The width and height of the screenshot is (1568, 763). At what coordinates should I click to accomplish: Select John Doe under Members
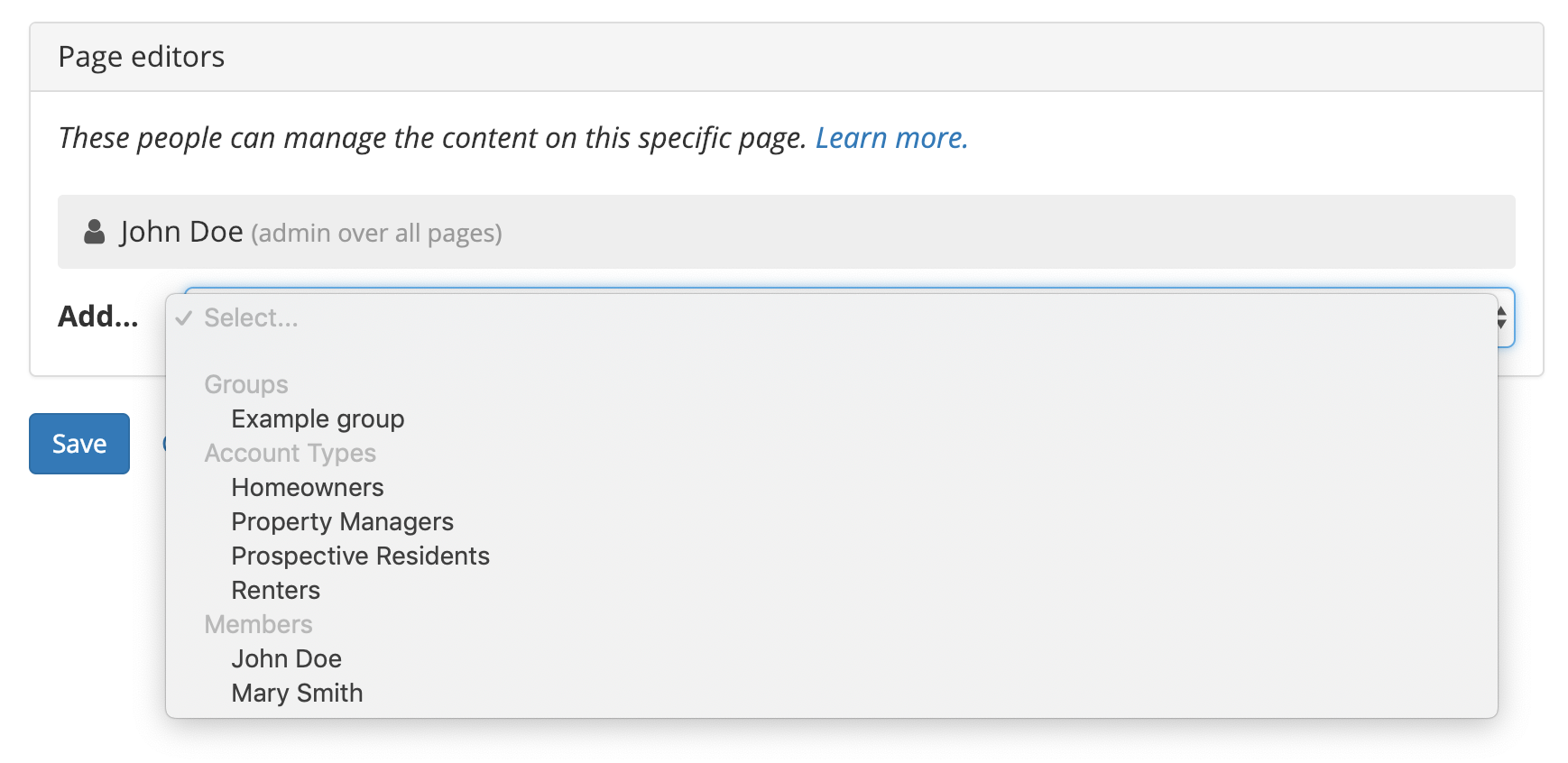pyautogui.click(x=286, y=659)
